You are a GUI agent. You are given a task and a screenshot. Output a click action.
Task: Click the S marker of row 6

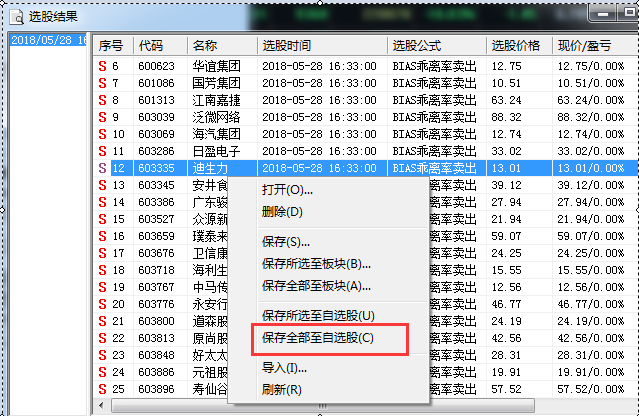coord(102,66)
